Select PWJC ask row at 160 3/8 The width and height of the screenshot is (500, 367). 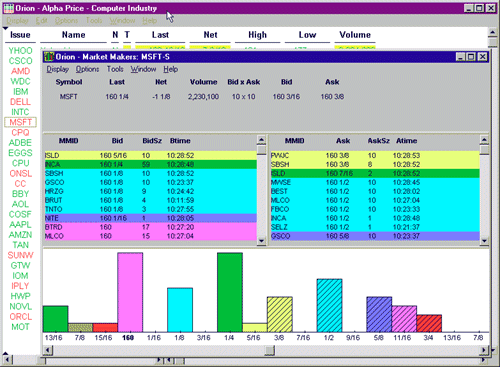point(375,155)
